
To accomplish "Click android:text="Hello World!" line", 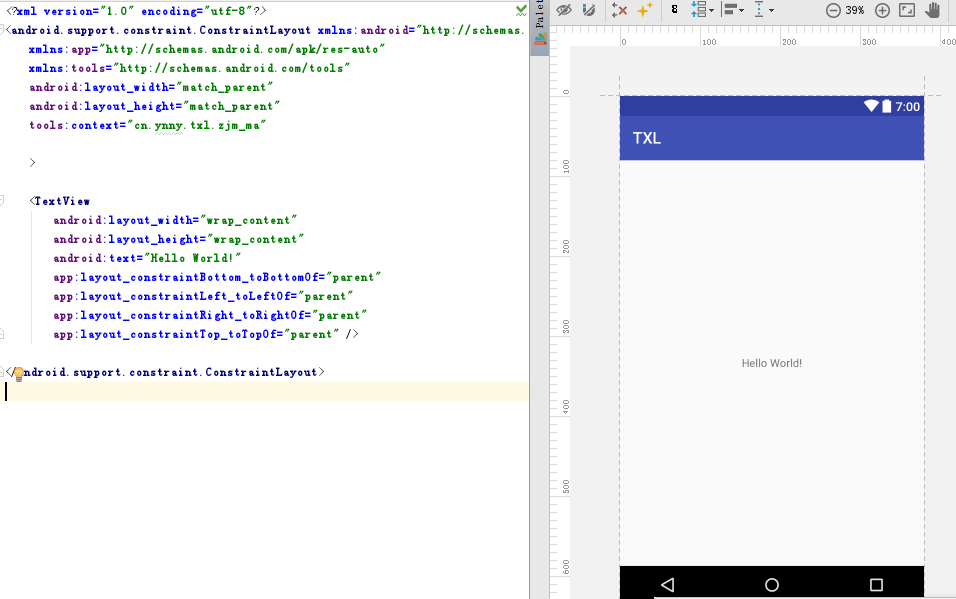I will coord(147,258).
